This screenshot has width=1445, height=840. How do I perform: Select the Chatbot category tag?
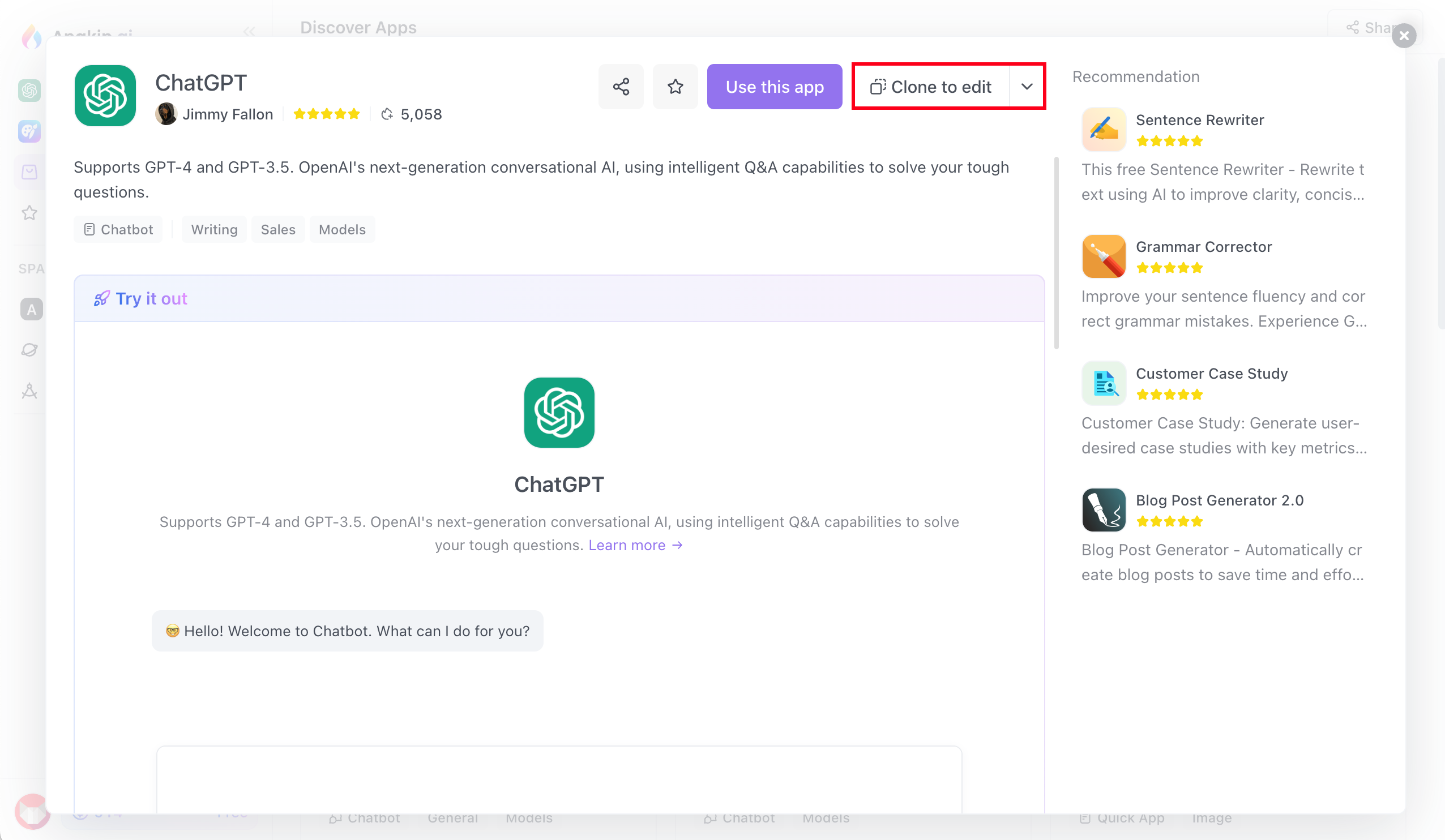click(x=118, y=229)
